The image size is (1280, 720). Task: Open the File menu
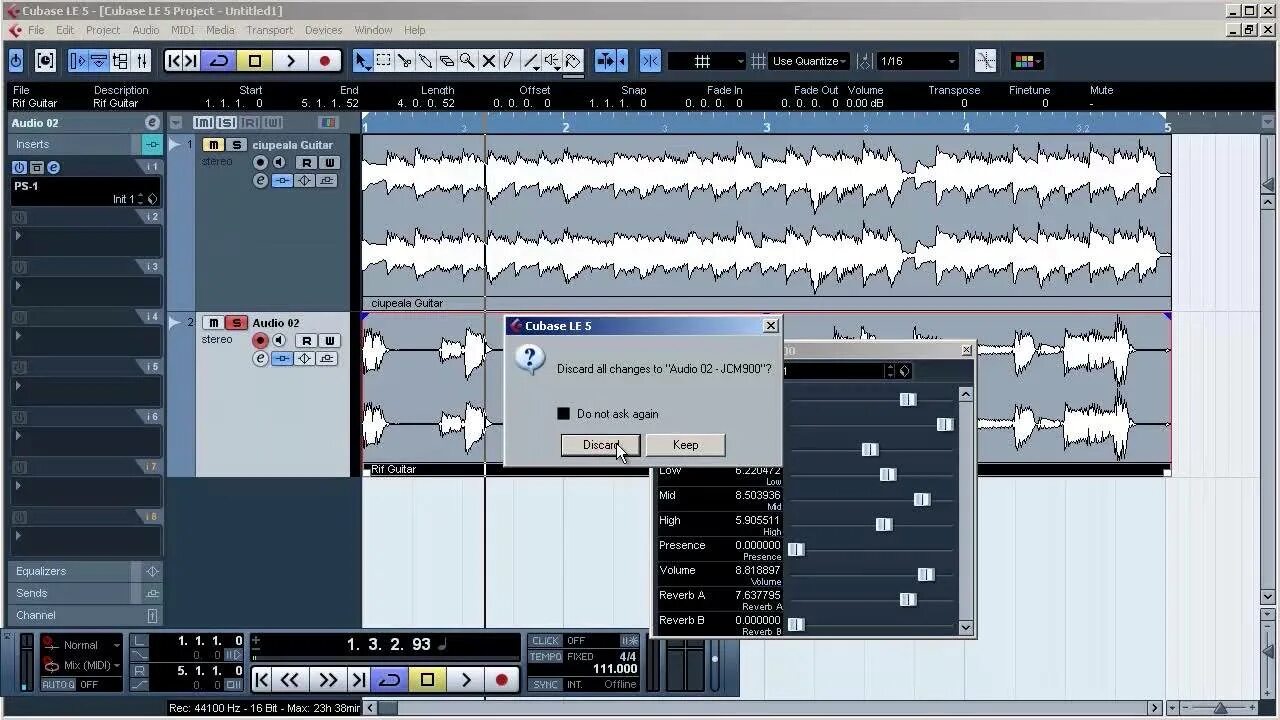coord(36,30)
